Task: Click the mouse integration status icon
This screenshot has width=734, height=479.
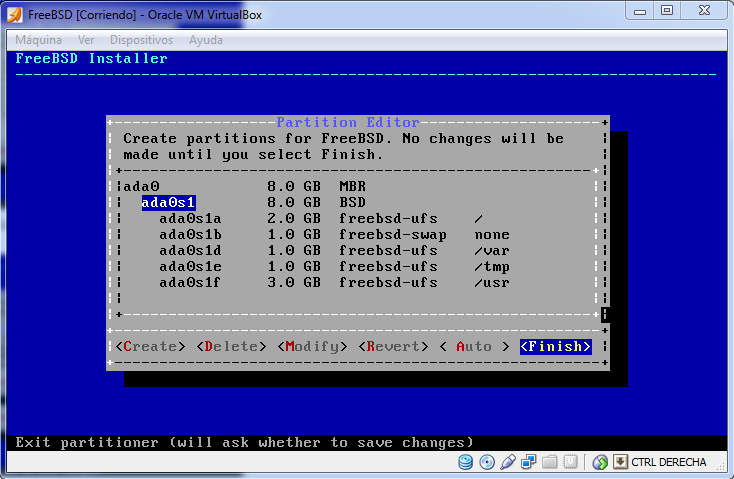Action: (x=600, y=462)
